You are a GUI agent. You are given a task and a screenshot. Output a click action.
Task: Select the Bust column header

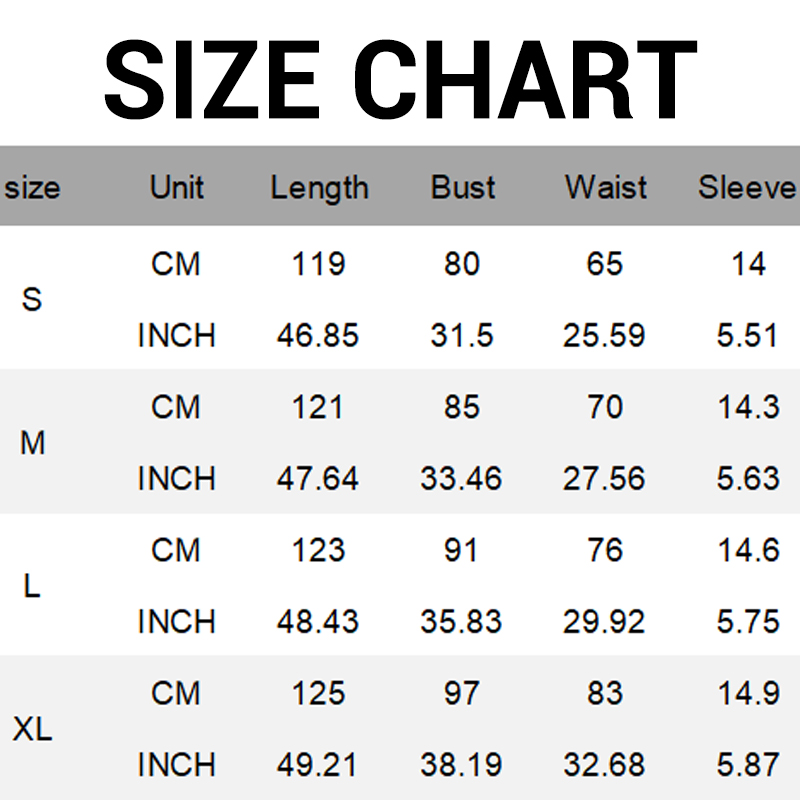[463, 188]
